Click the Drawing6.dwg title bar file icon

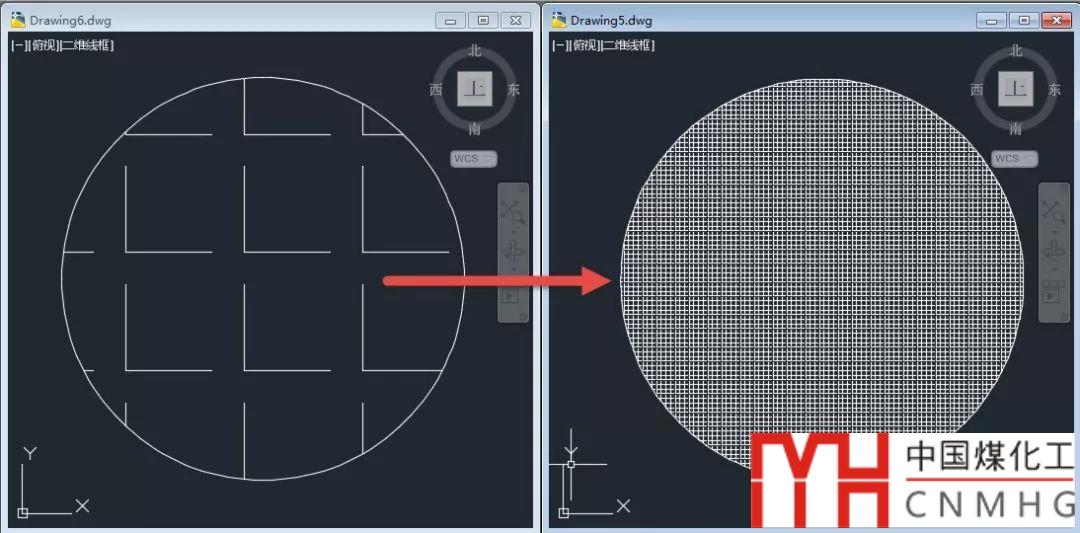pos(19,20)
